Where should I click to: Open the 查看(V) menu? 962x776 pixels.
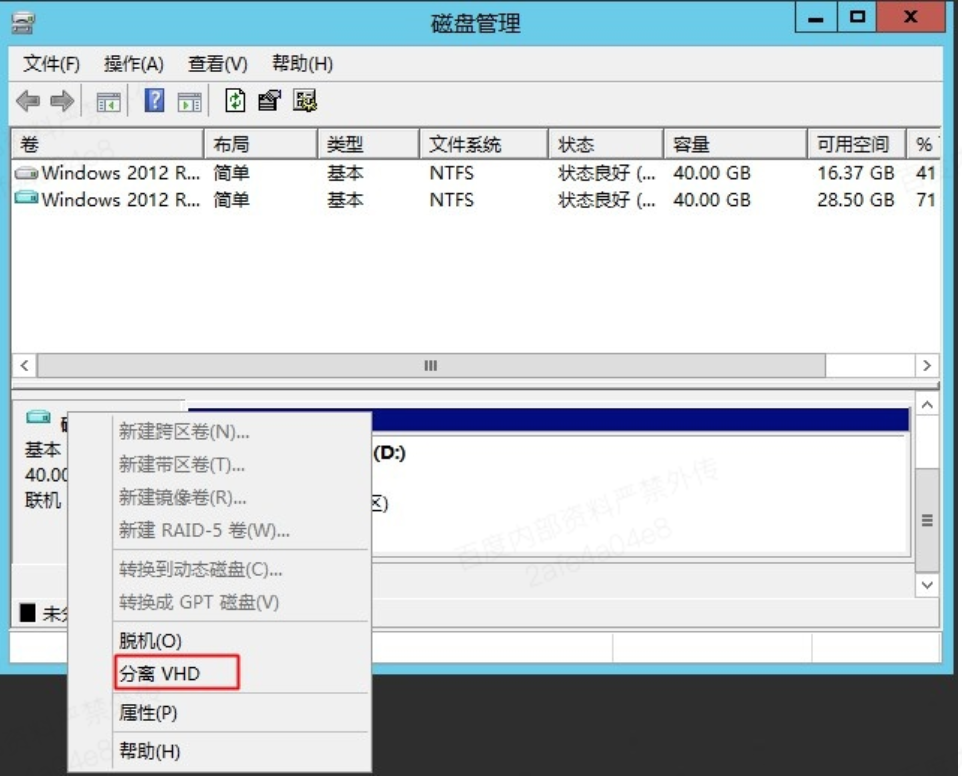click(x=217, y=64)
